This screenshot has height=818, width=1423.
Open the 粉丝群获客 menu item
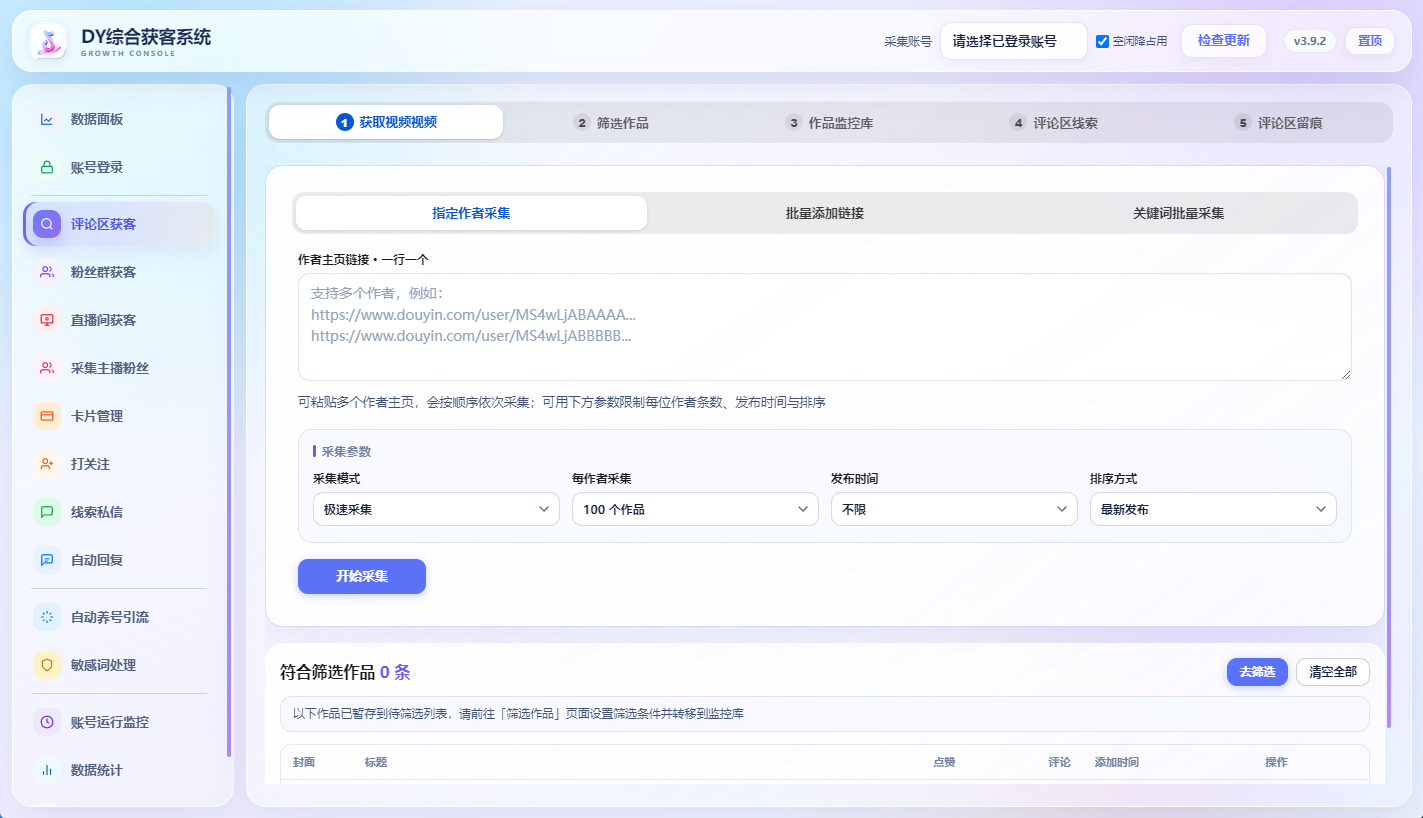[119, 272]
